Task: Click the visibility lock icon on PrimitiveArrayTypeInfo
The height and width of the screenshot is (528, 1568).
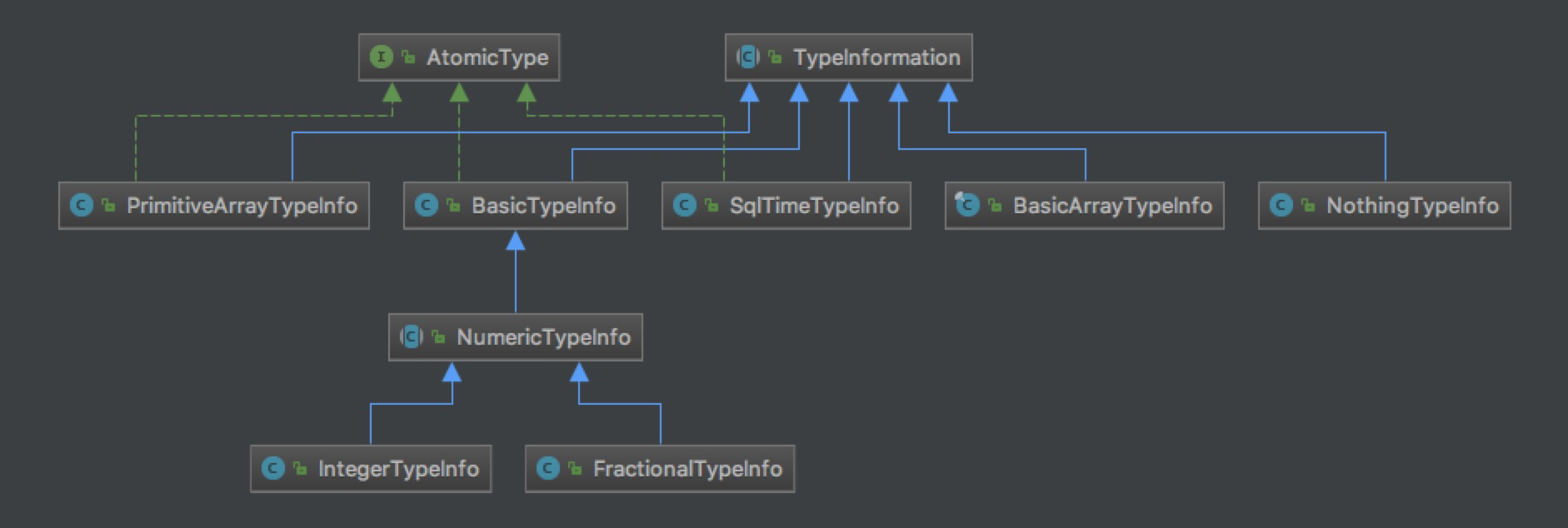Action: point(108,205)
